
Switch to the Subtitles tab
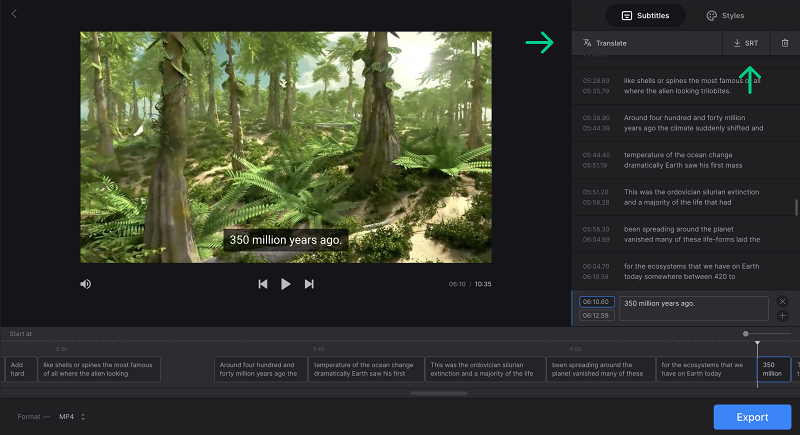coord(645,16)
